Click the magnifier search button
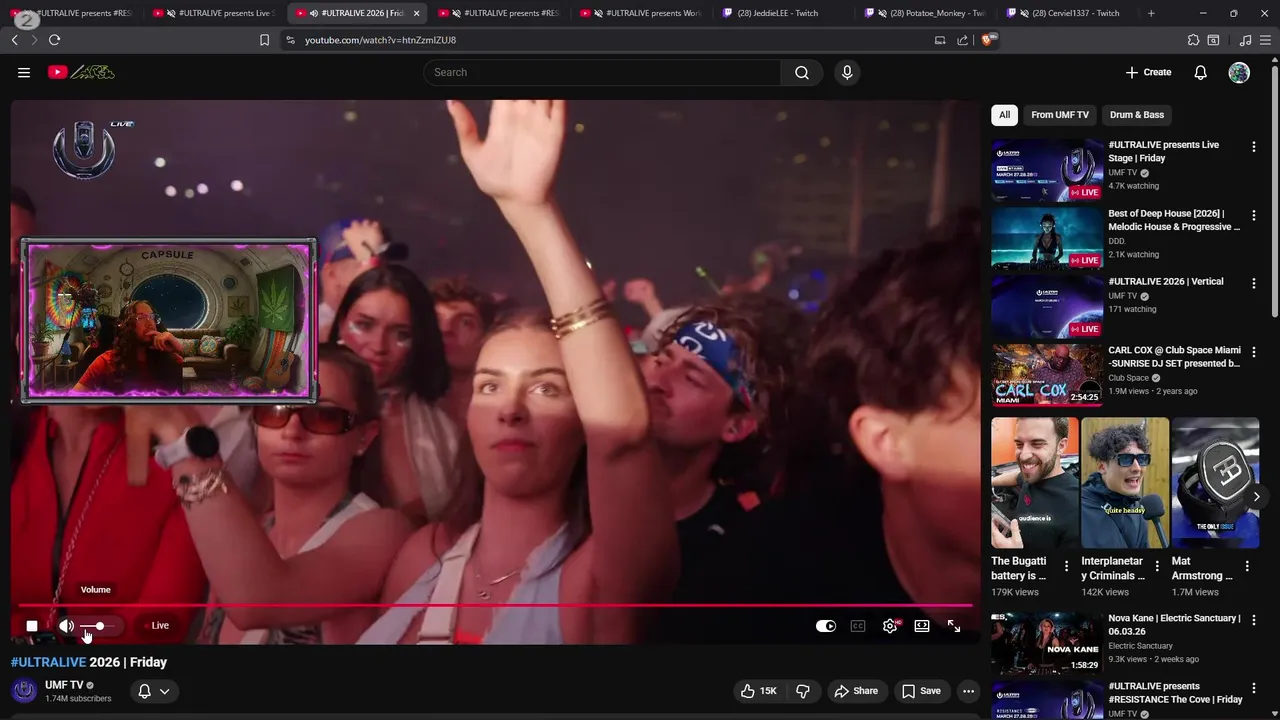The image size is (1280, 720). click(802, 72)
